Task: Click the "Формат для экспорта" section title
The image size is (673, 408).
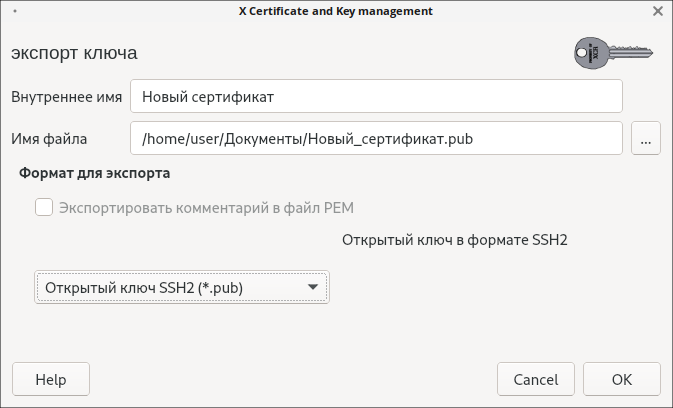Action: click(x=95, y=172)
